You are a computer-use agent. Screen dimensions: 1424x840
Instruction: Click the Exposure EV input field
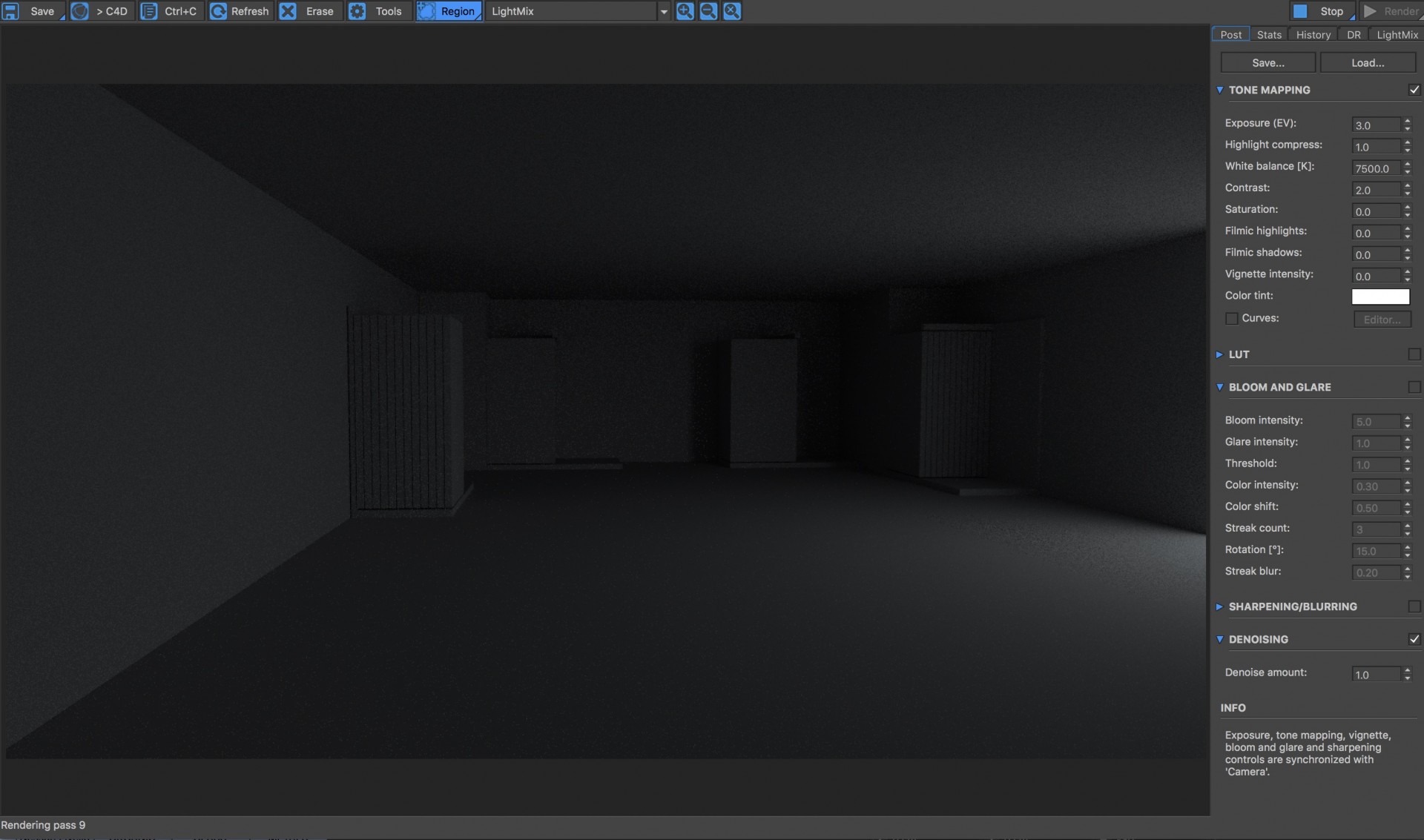point(1377,124)
